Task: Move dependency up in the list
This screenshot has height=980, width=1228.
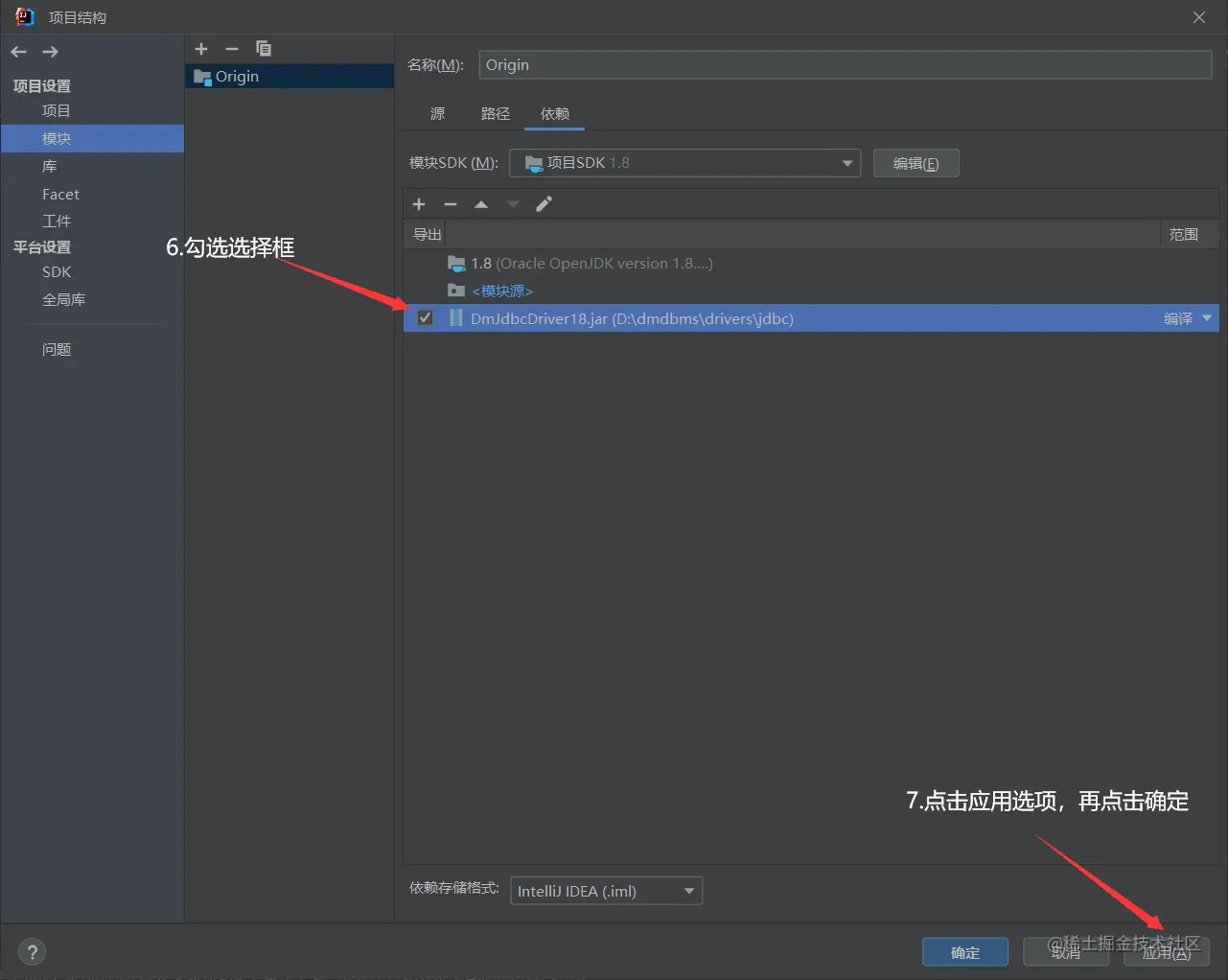Action: pyautogui.click(x=481, y=204)
